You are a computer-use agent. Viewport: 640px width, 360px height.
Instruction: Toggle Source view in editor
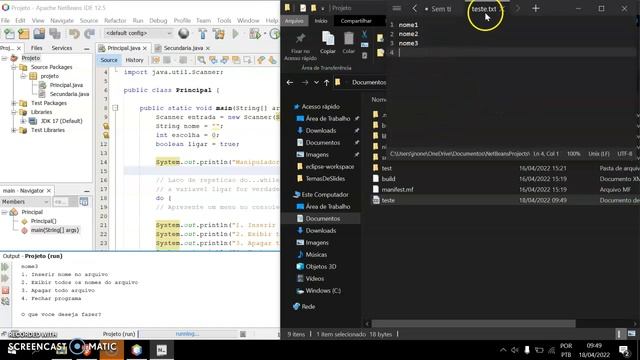click(x=109, y=60)
